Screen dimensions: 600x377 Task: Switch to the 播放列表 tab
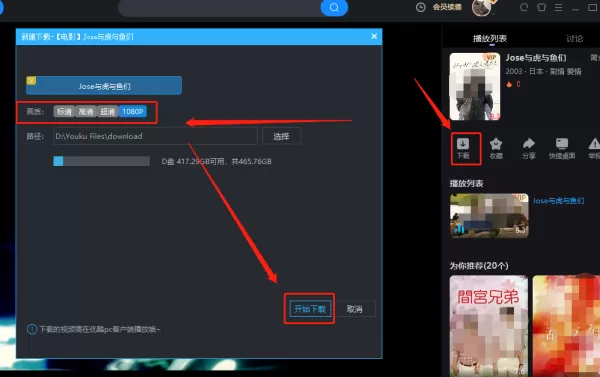pos(490,38)
